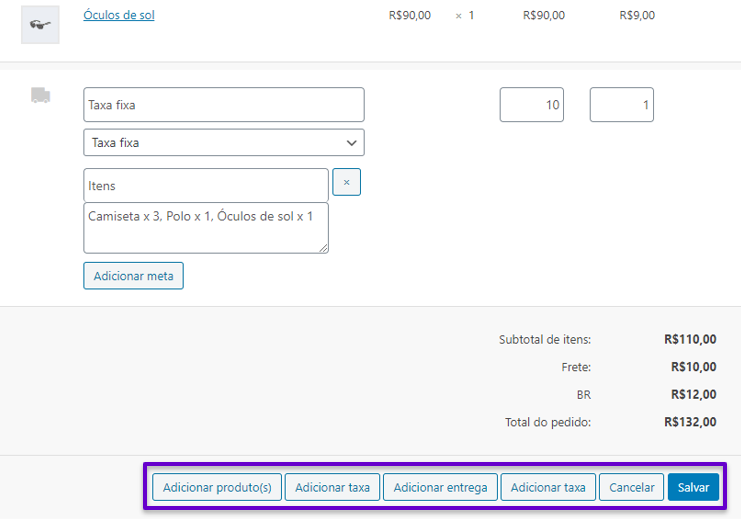Expand the Taxa fixa shipping method dropdown

[224, 142]
